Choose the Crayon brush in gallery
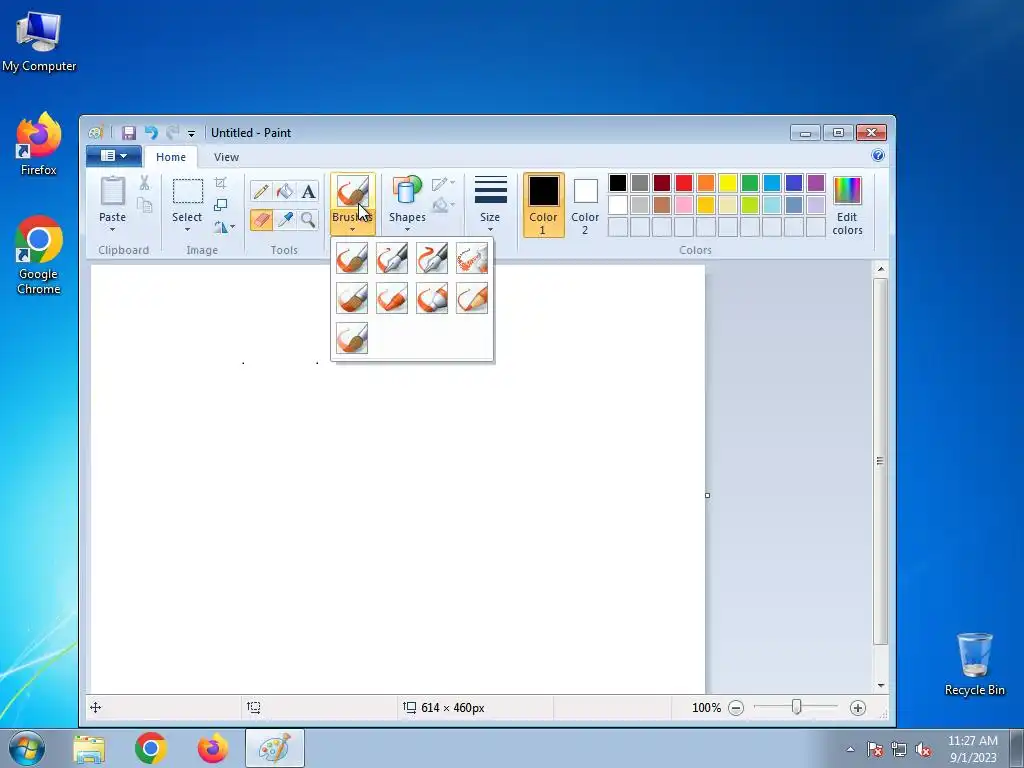This screenshot has width=1024, height=768. pyautogui.click(x=392, y=298)
